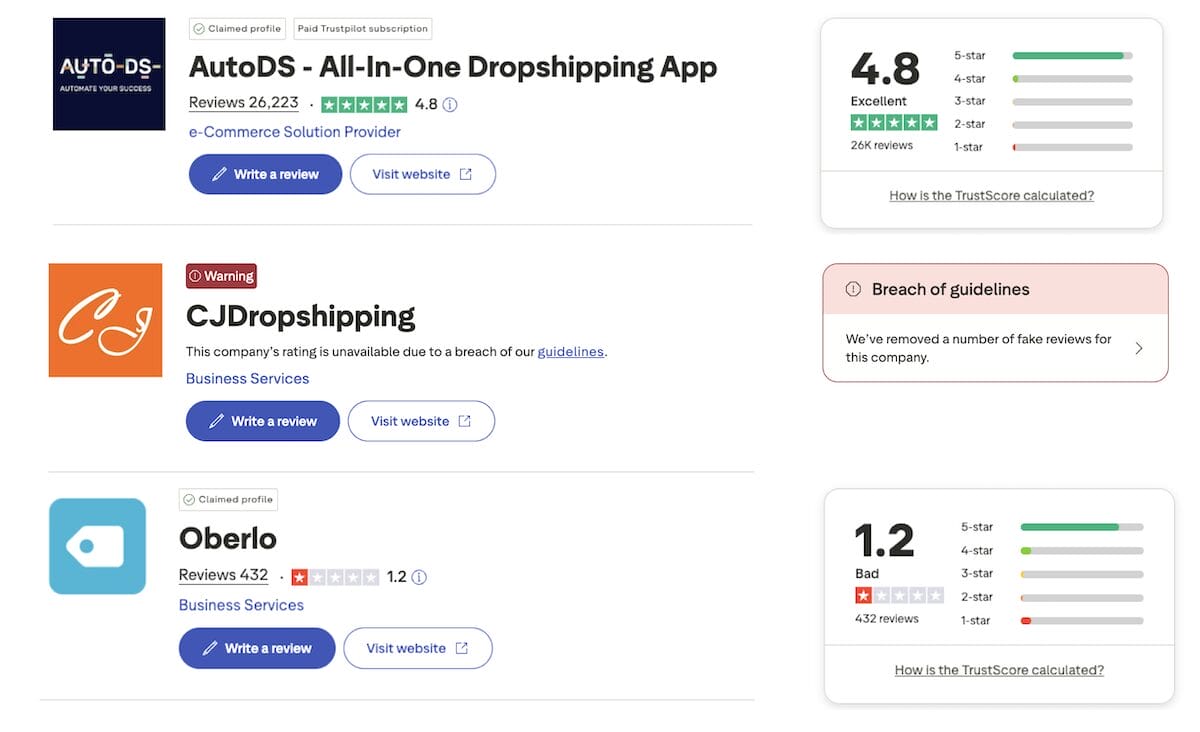Open the e-Commerce Solution Provider category
The image size is (1200, 732).
click(x=294, y=131)
